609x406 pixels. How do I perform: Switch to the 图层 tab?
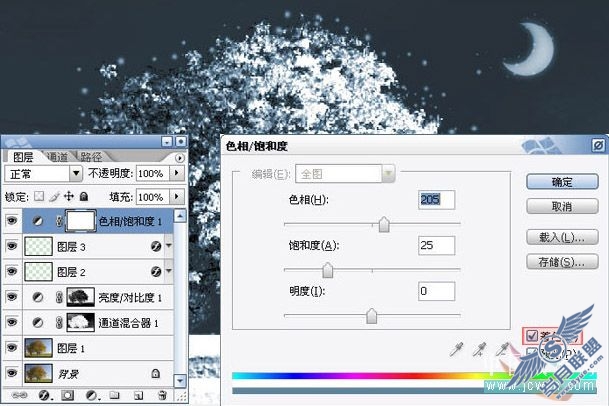click(23, 157)
